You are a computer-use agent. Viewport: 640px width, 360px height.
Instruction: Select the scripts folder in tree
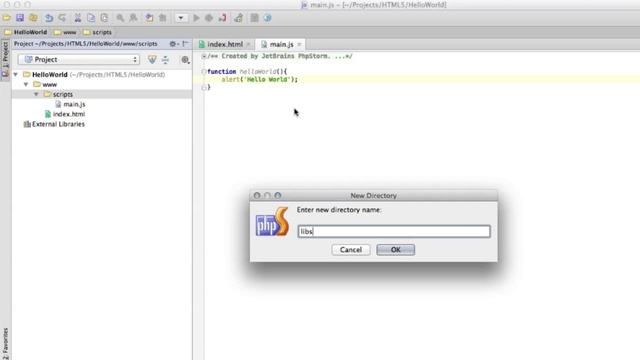(62, 94)
